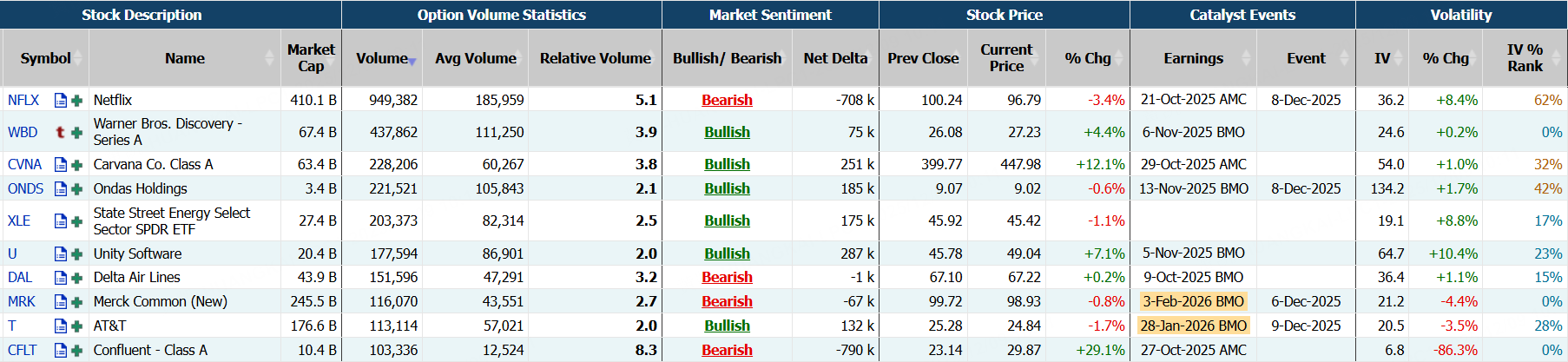The width and height of the screenshot is (1568, 362).
Task: Click highlighted 3-Feb-2026 BMO earnings cell
Action: pos(1193,302)
